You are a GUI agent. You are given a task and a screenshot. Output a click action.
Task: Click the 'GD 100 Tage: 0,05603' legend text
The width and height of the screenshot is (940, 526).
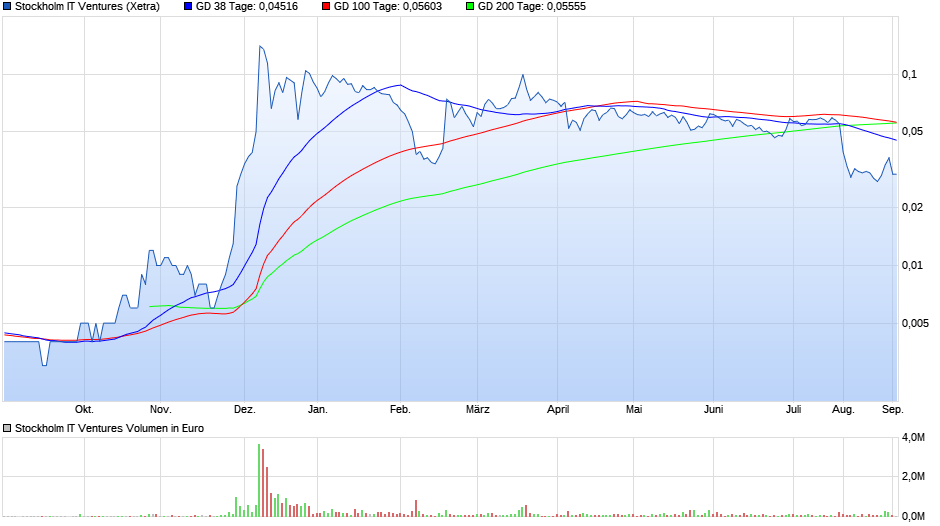[388, 7]
